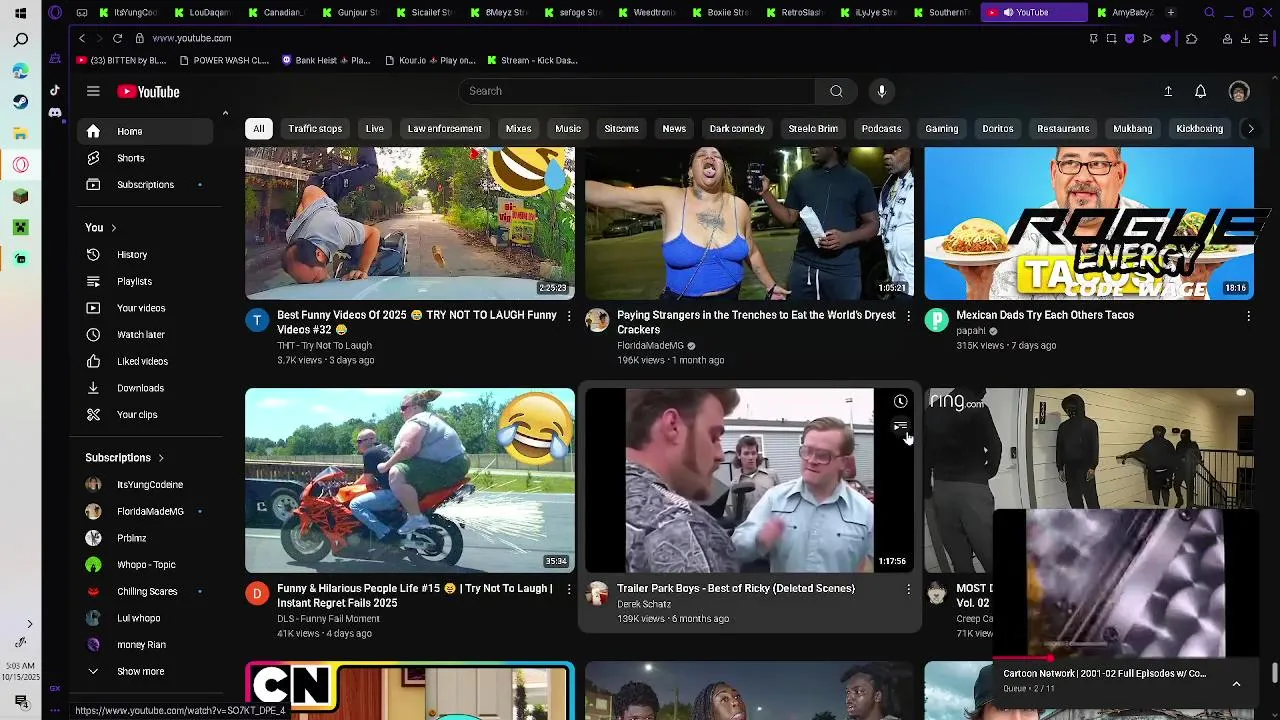
Task: Open the YouTube hamburger guide menu
Action: pyautogui.click(x=93, y=91)
